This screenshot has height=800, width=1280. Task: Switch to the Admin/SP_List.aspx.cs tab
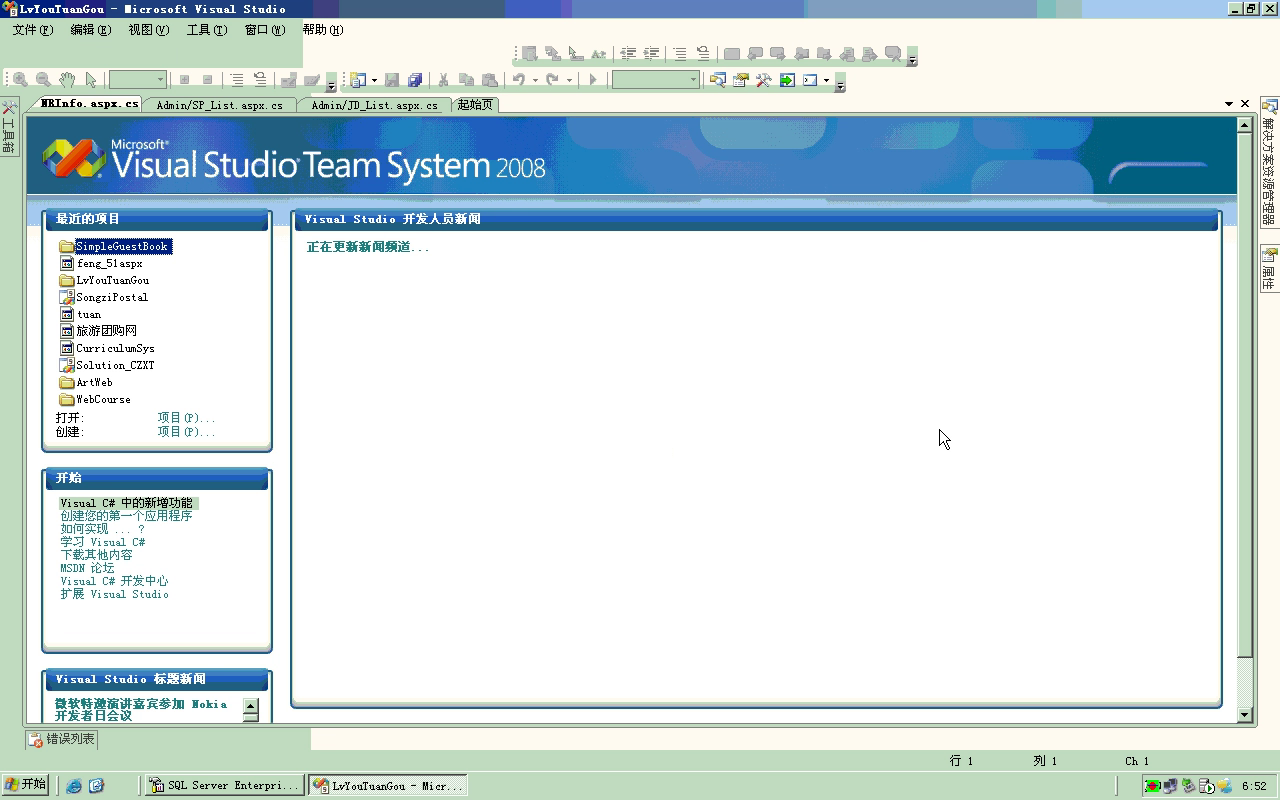coord(219,104)
